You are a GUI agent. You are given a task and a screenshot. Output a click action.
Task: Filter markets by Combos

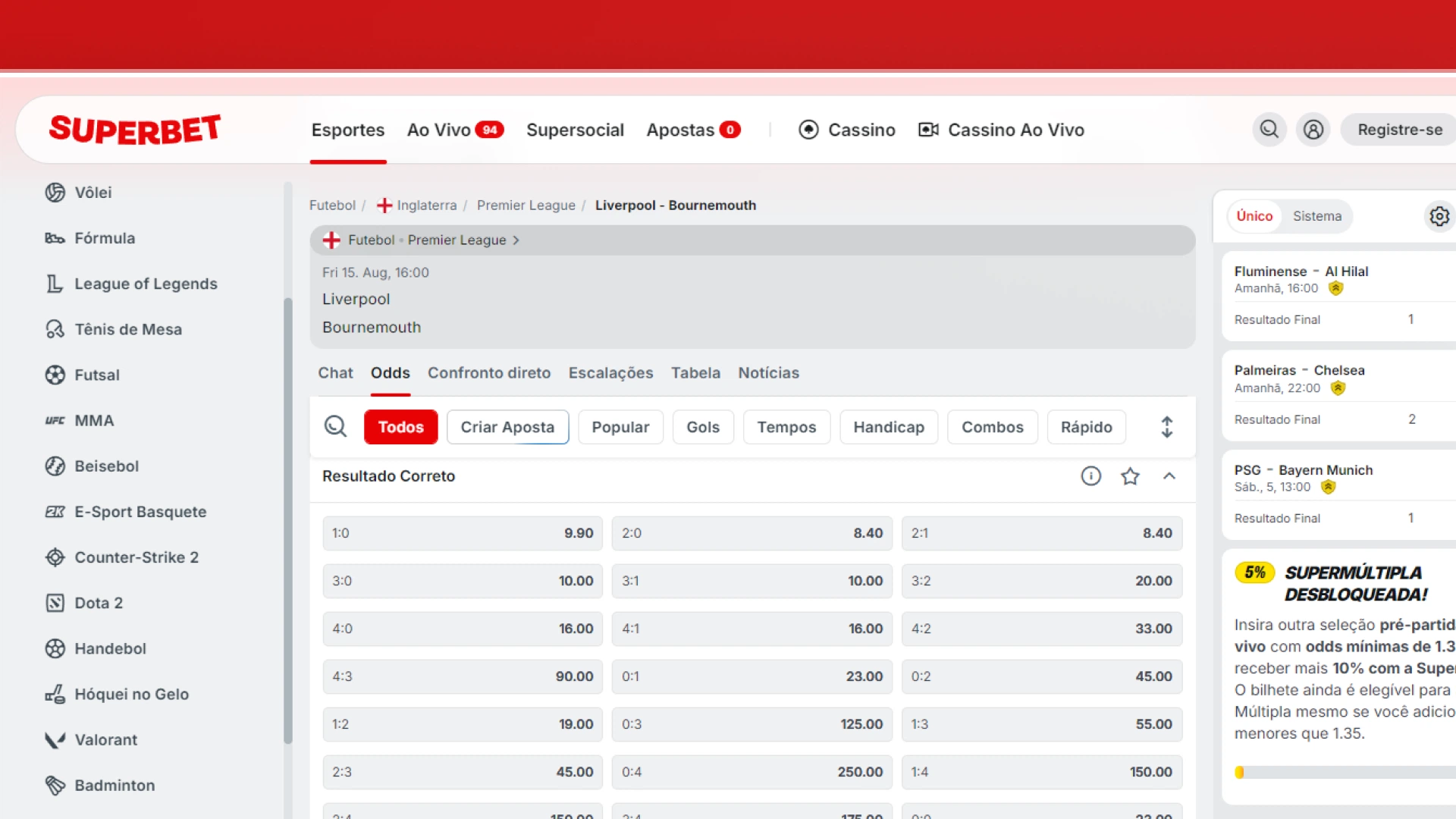[992, 427]
